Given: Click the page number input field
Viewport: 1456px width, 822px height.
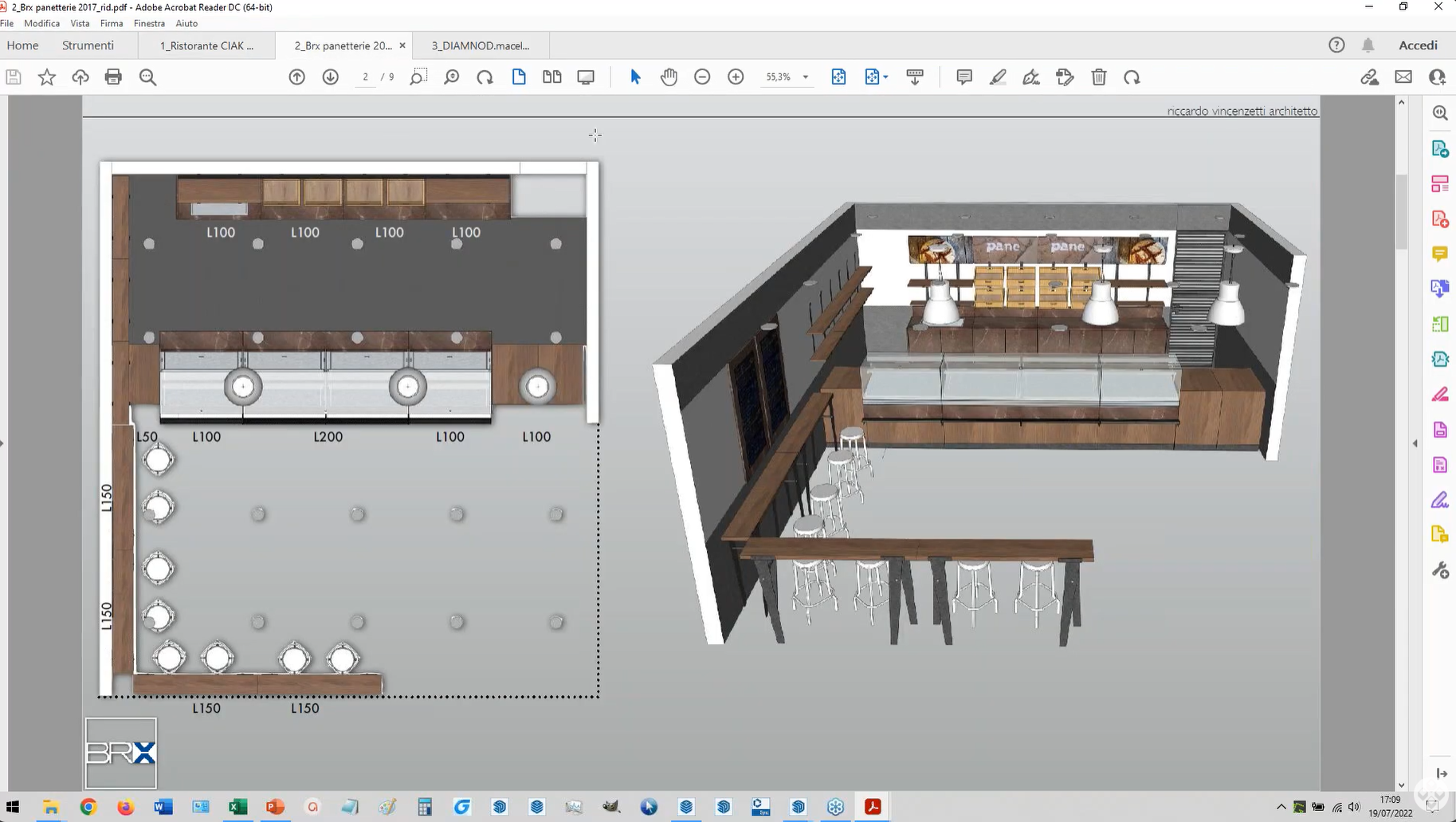Looking at the screenshot, I should pos(365,77).
